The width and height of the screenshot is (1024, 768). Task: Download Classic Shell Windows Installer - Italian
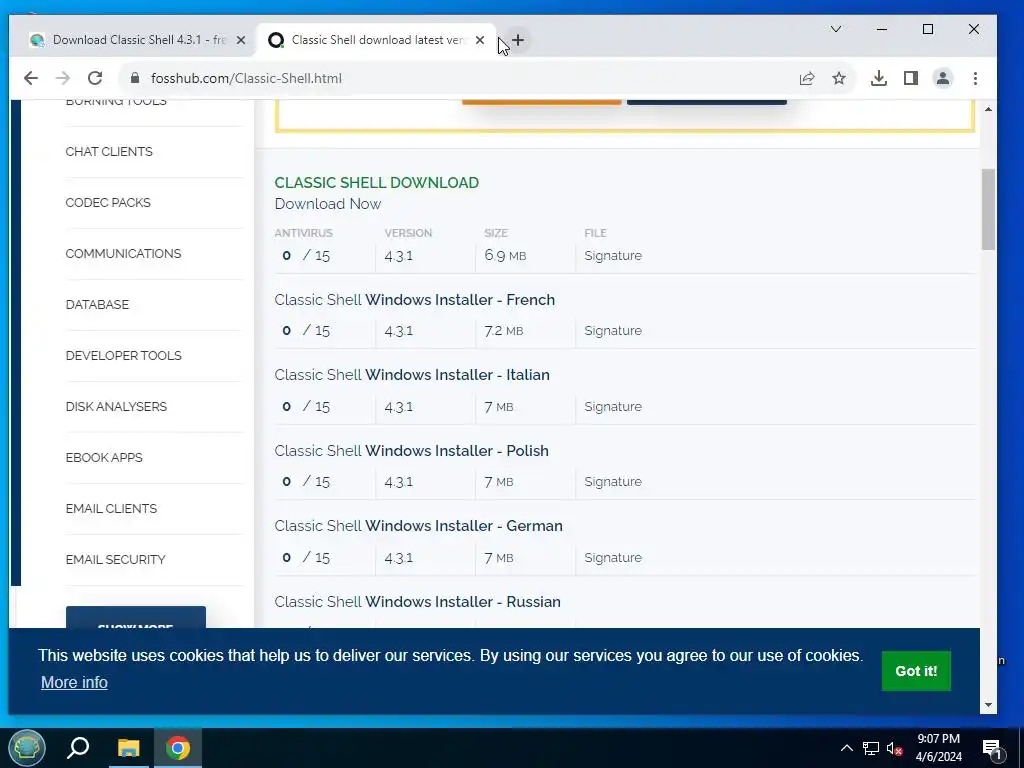pos(412,375)
